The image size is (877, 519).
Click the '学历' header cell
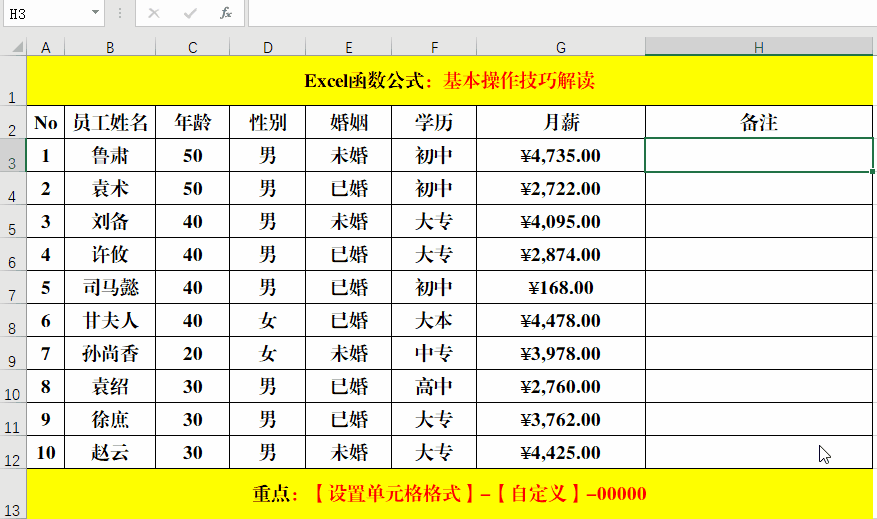coord(434,122)
